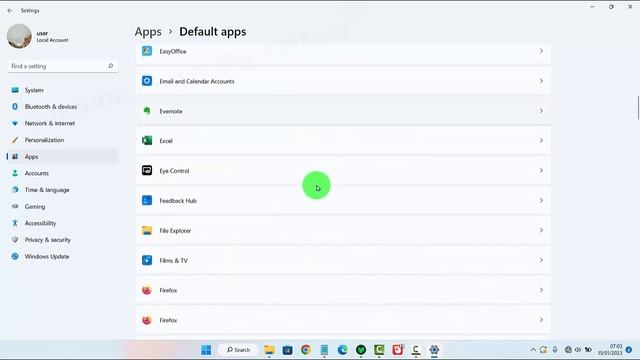Expand the Evernote row chevron
This screenshot has width=640, height=360.
541,111
